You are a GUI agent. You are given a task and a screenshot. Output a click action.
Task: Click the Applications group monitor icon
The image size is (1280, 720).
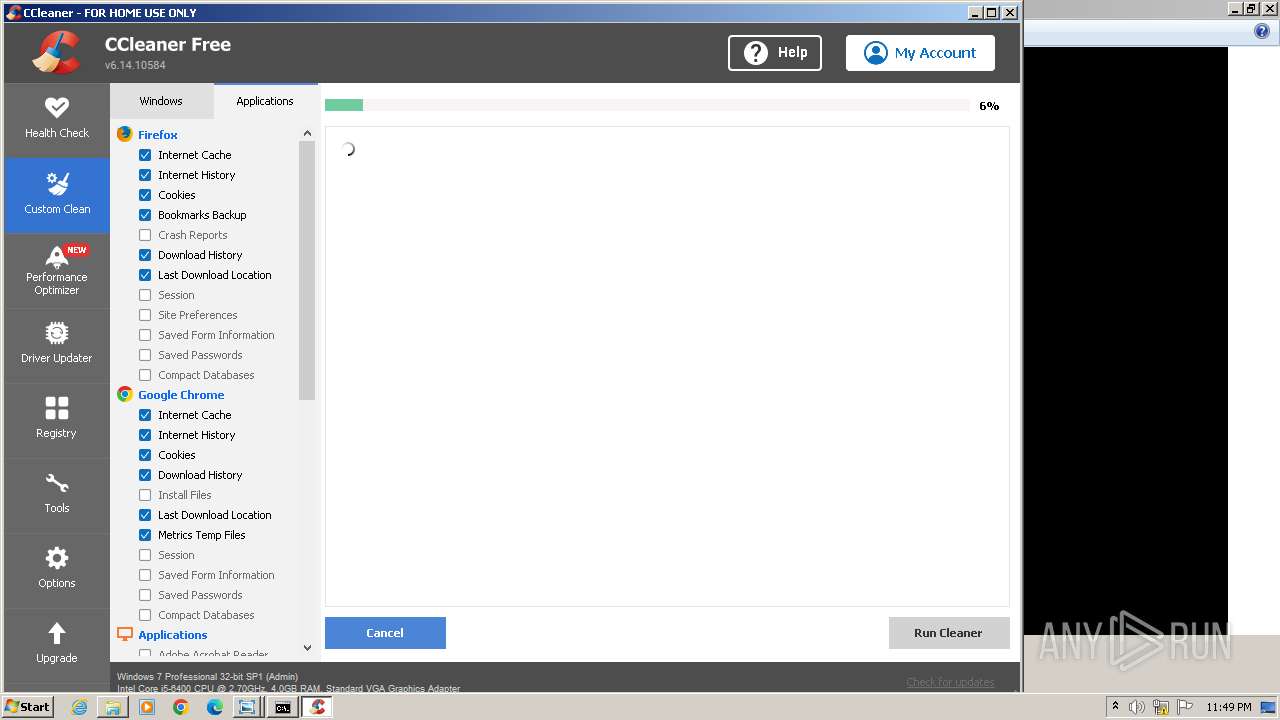125,634
